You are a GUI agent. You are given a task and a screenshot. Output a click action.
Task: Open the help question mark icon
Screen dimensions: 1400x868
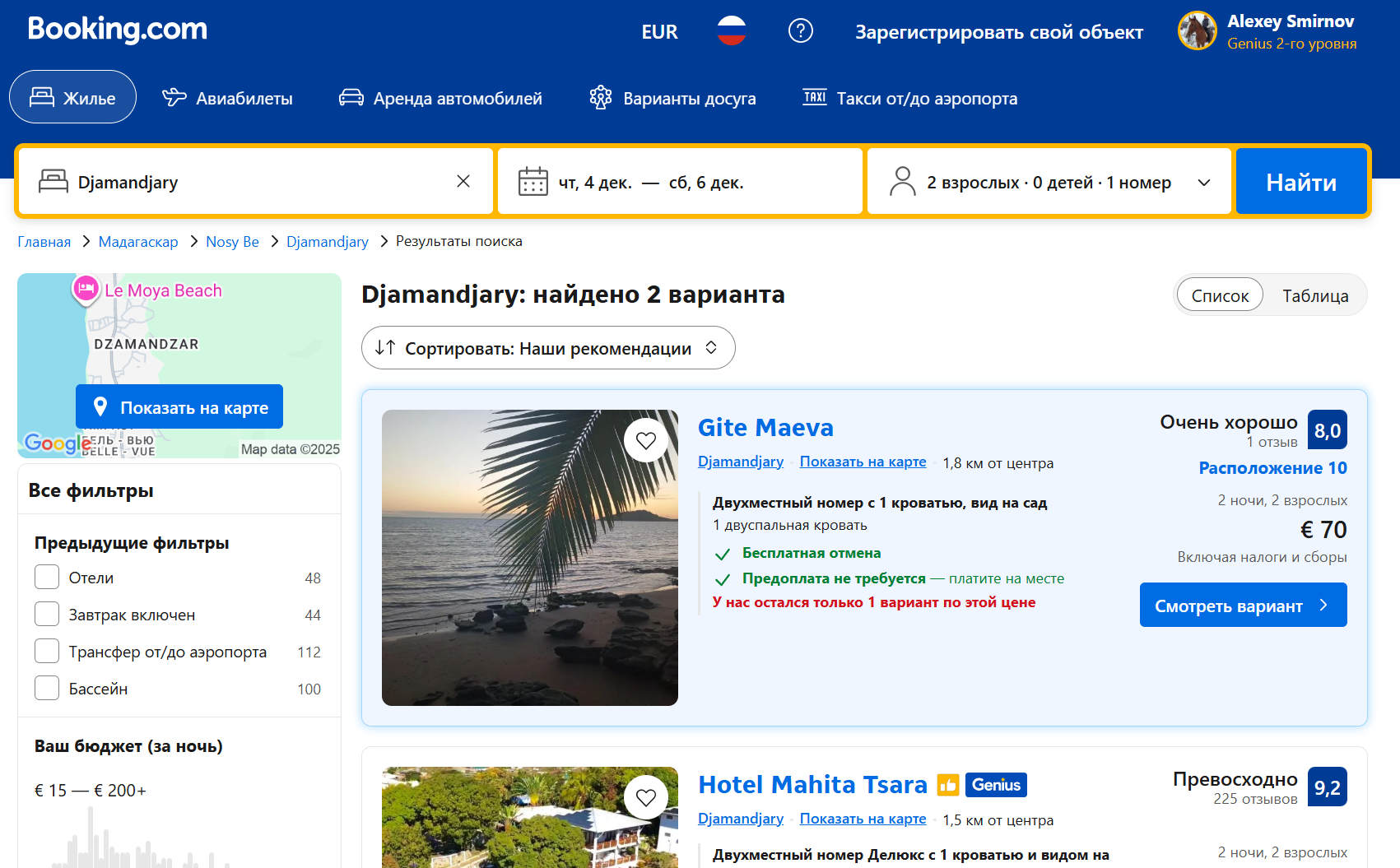[x=800, y=31]
